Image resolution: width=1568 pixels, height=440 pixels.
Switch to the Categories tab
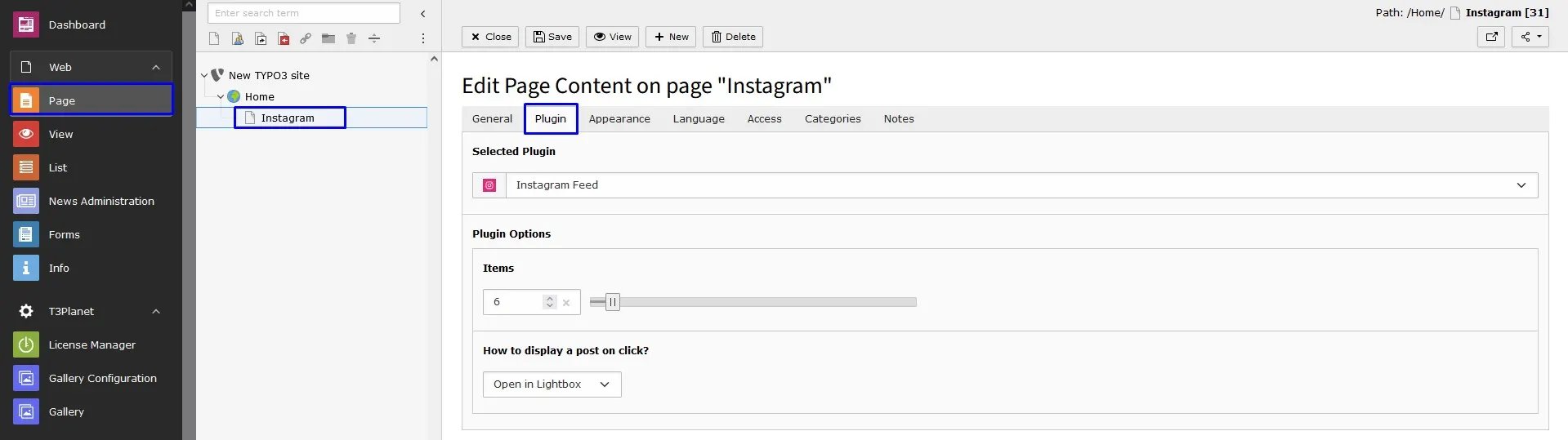pyautogui.click(x=833, y=118)
